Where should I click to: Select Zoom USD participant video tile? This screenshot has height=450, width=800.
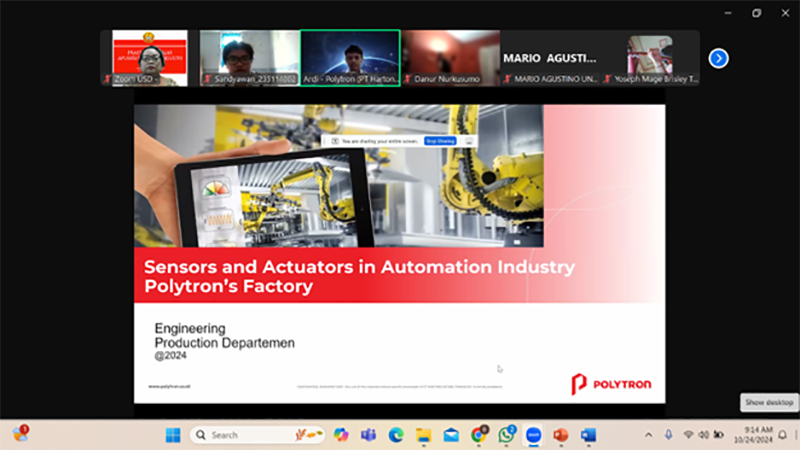click(149, 58)
